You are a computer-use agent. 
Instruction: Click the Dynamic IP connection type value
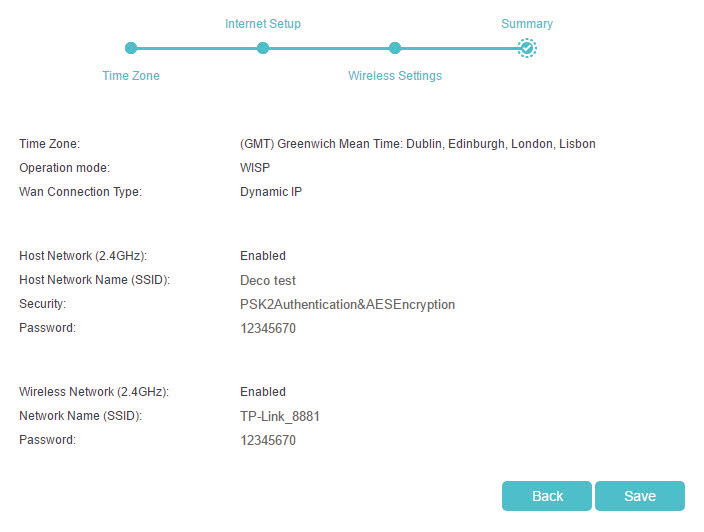click(x=270, y=192)
